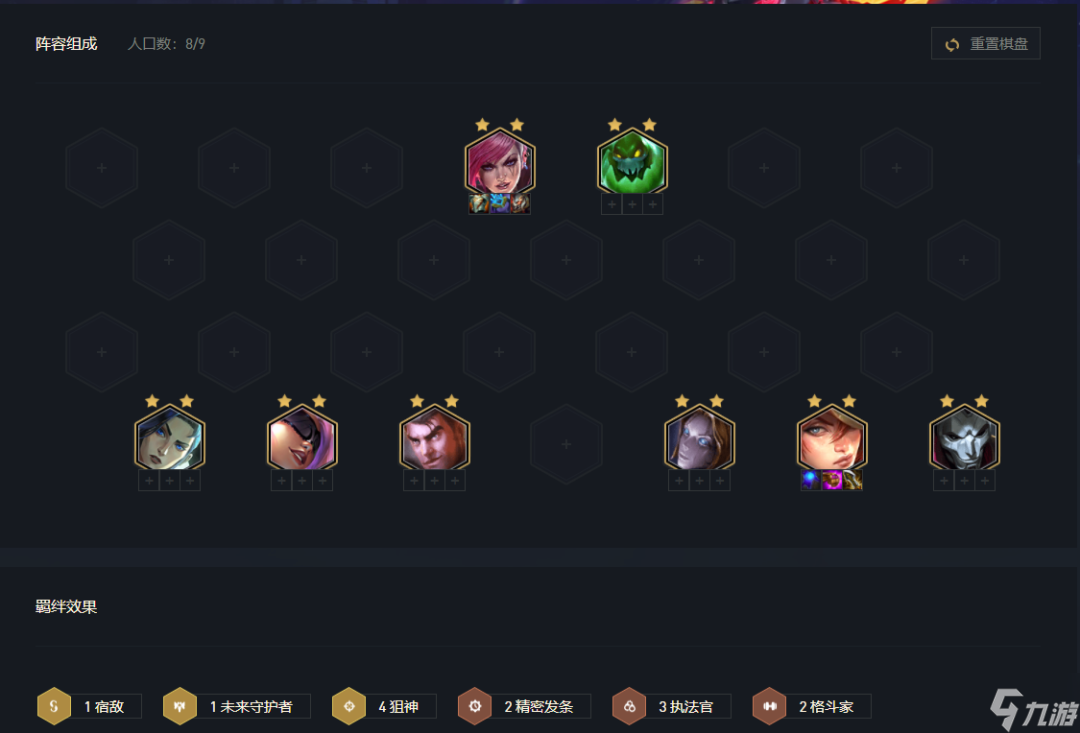The height and width of the screenshot is (733, 1080).
Task: Click empty board hex between Jayce and Orianna
Action: 566,444
